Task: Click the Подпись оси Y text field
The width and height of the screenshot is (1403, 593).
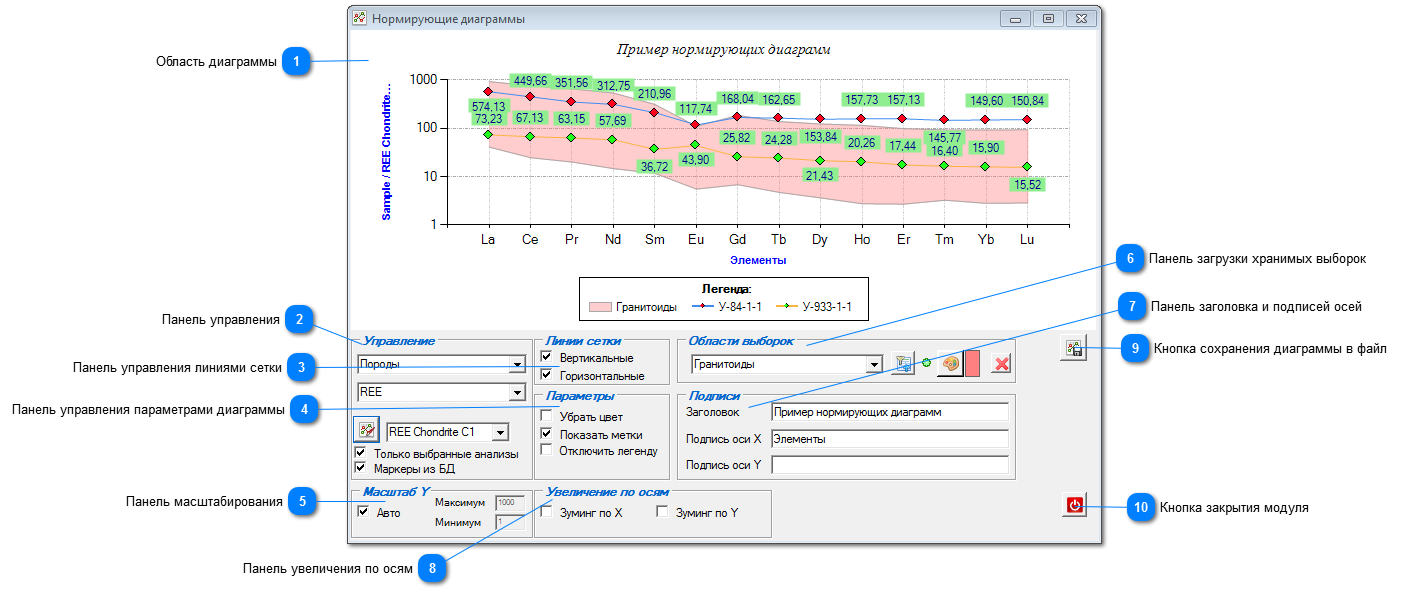Action: [x=890, y=464]
